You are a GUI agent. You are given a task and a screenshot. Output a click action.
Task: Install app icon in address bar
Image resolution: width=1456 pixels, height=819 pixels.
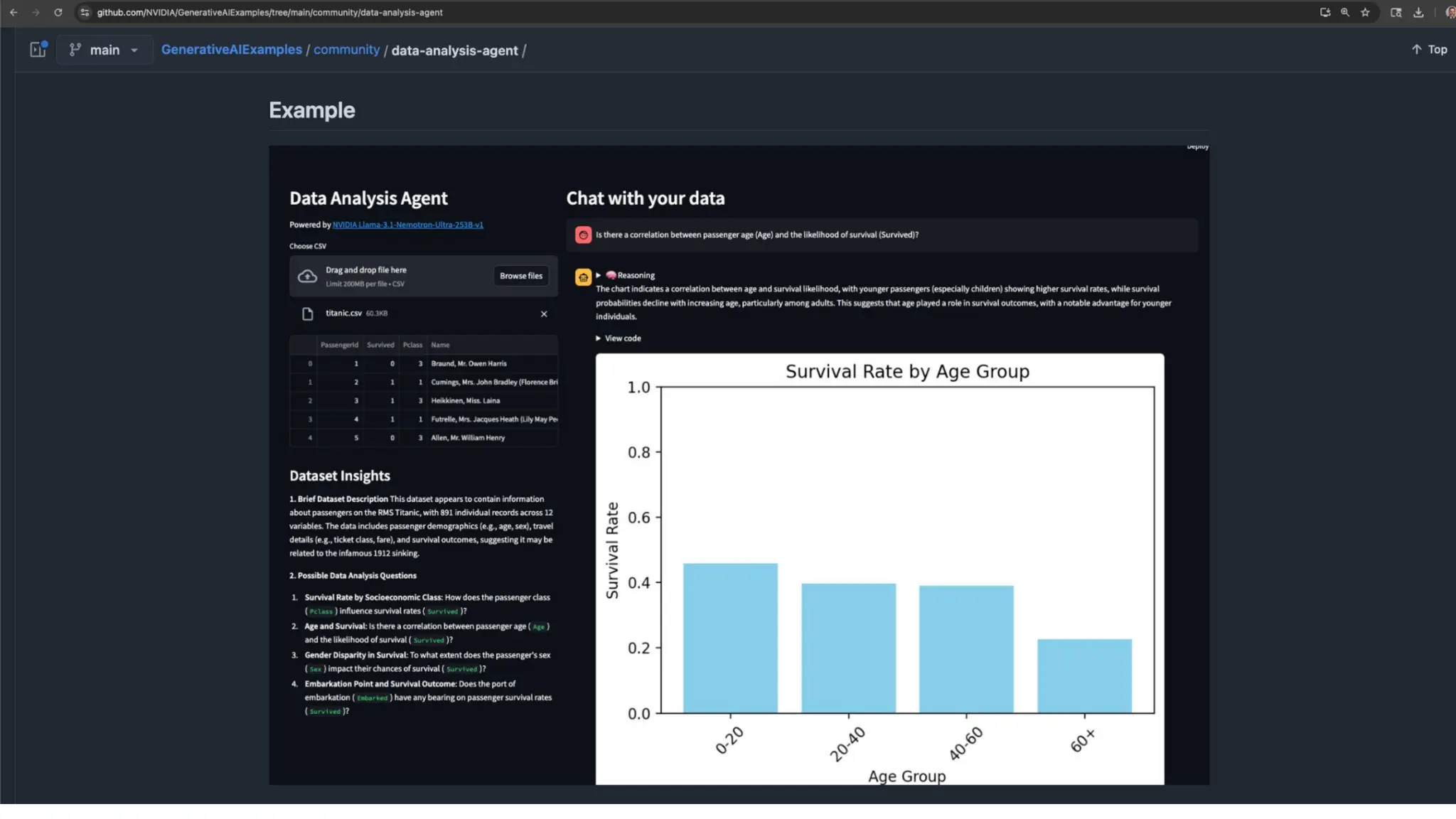(x=1325, y=12)
